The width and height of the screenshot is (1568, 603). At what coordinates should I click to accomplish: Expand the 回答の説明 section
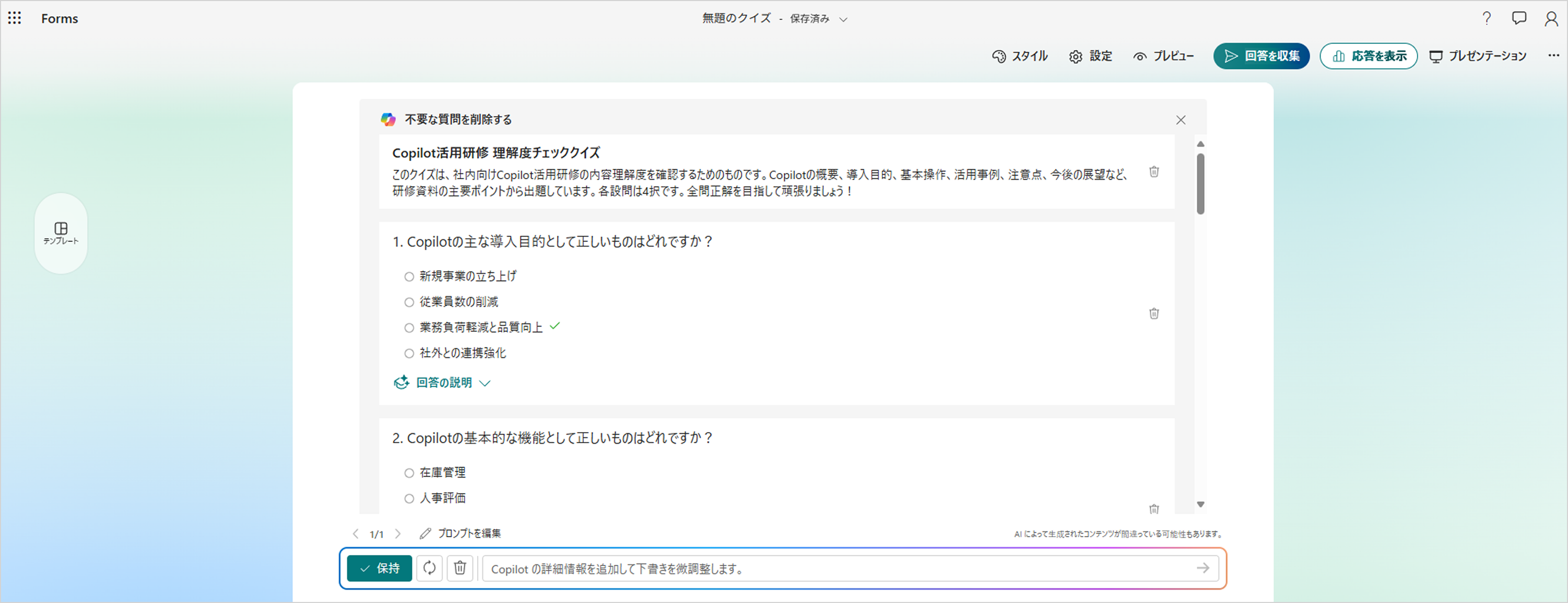pos(443,382)
